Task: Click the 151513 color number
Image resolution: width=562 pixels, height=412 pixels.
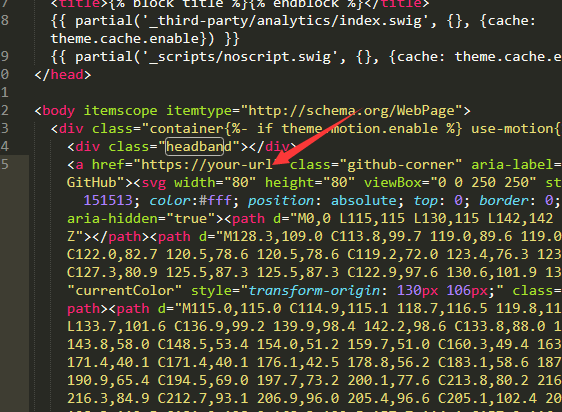Action: 108,200
